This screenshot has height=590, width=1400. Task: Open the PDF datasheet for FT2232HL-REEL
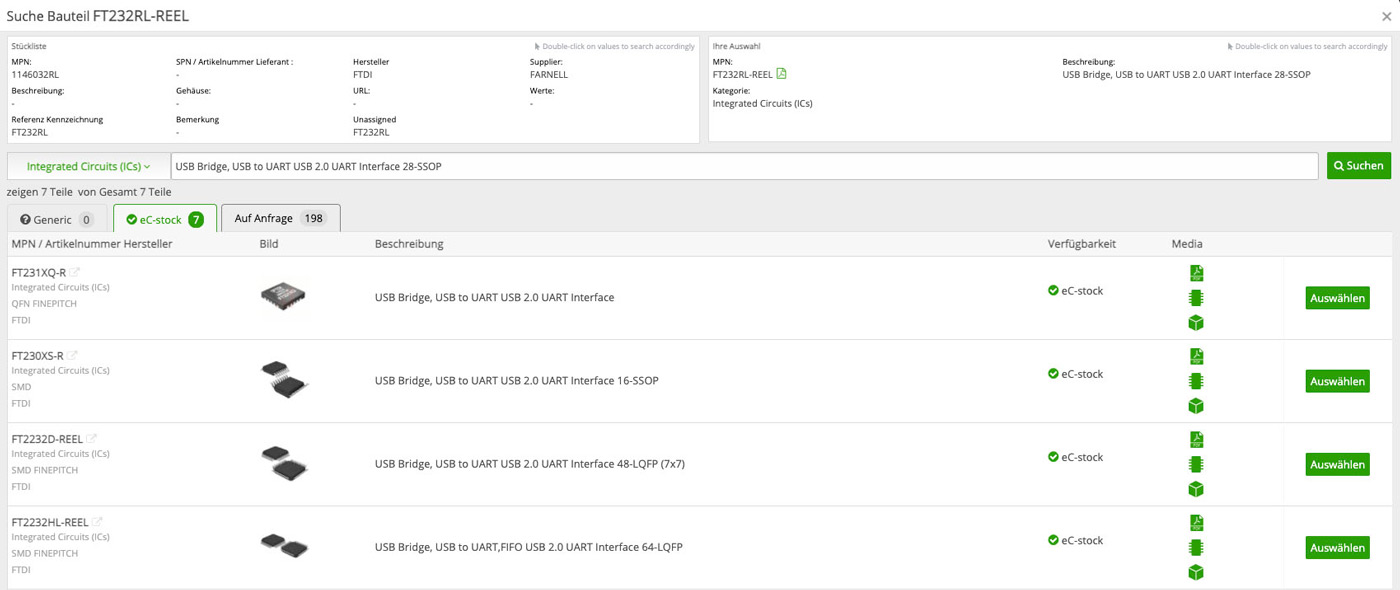(1196, 523)
